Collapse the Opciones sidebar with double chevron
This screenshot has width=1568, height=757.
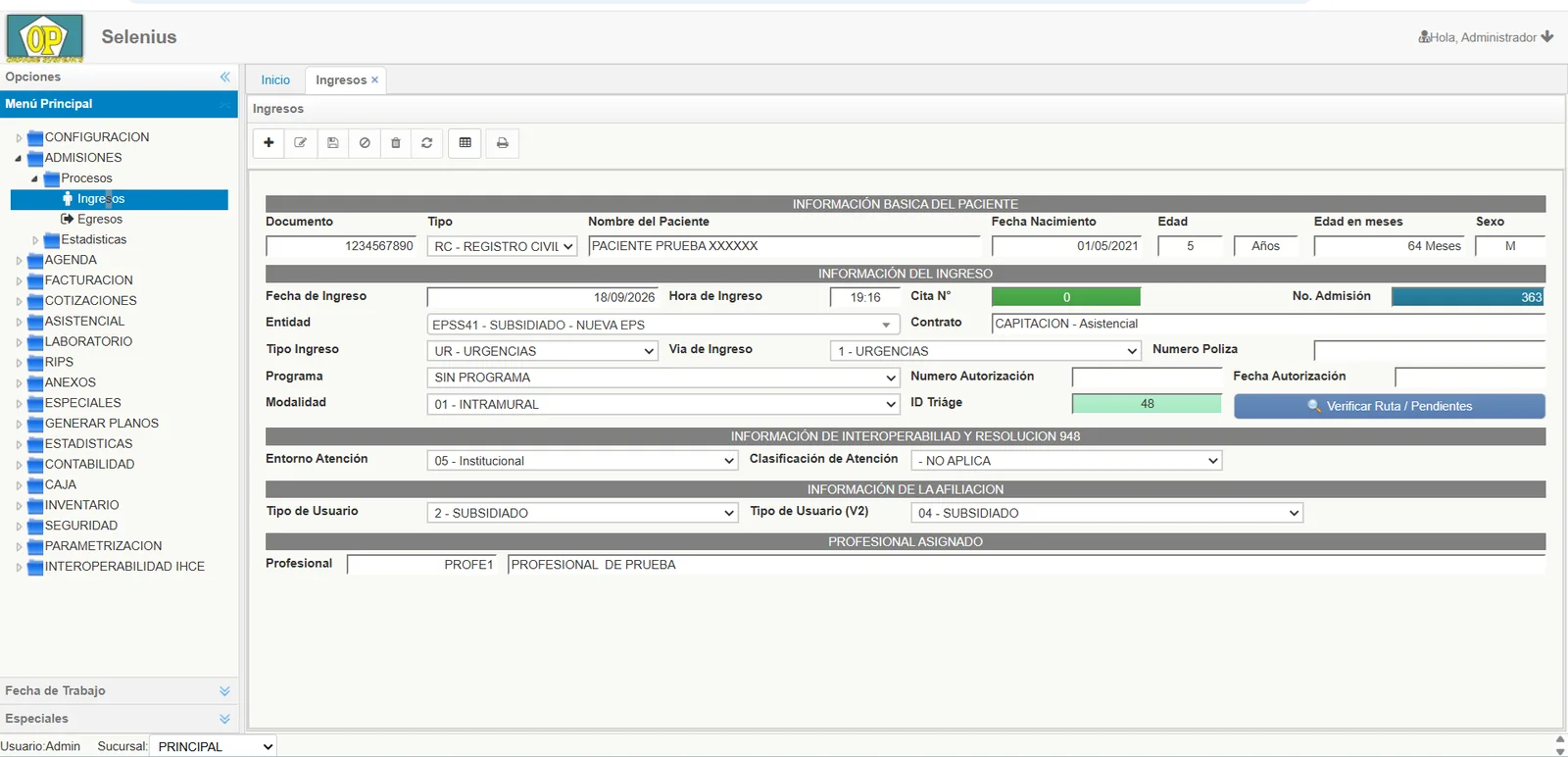(225, 76)
